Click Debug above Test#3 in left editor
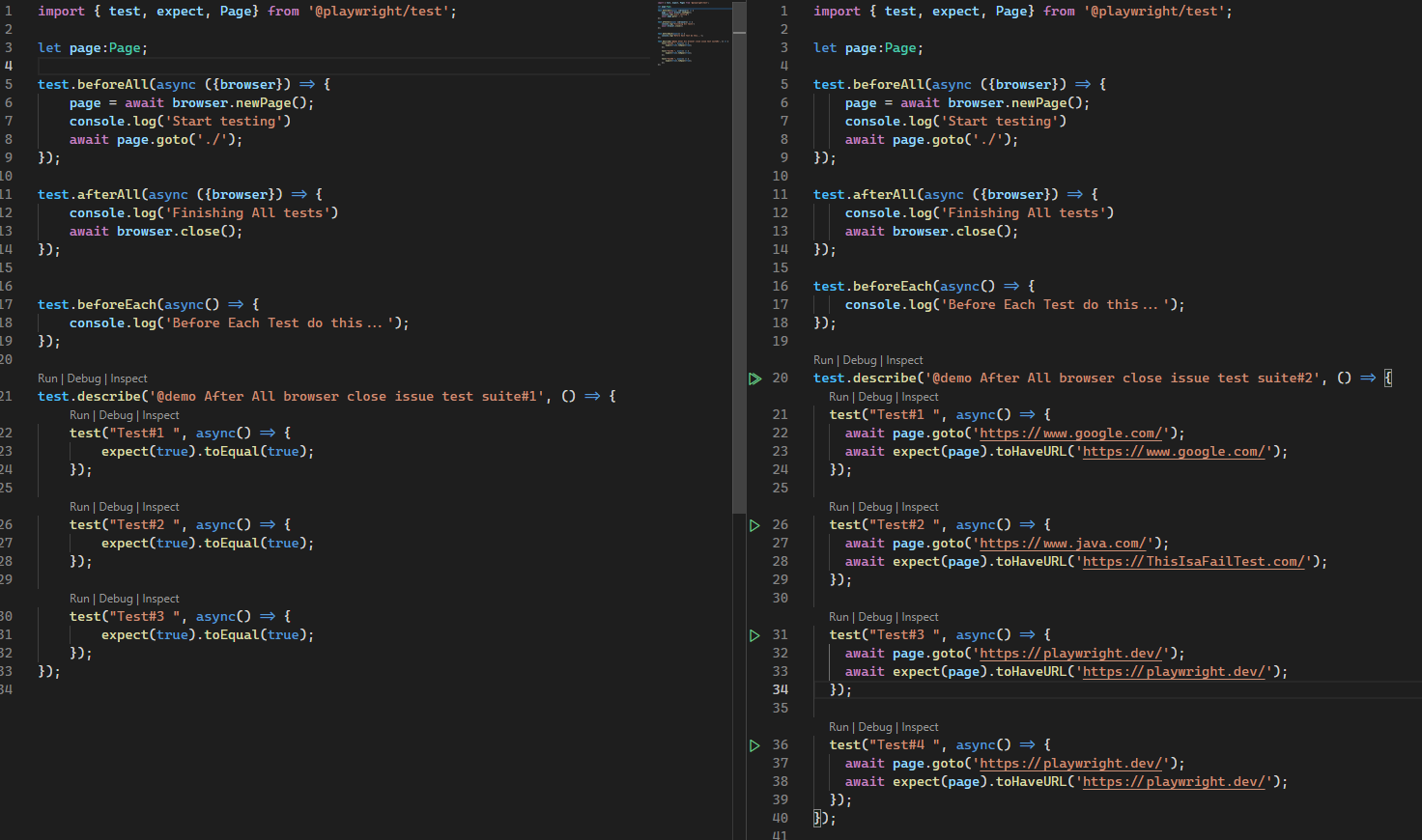The width and height of the screenshot is (1422, 840). (x=116, y=599)
